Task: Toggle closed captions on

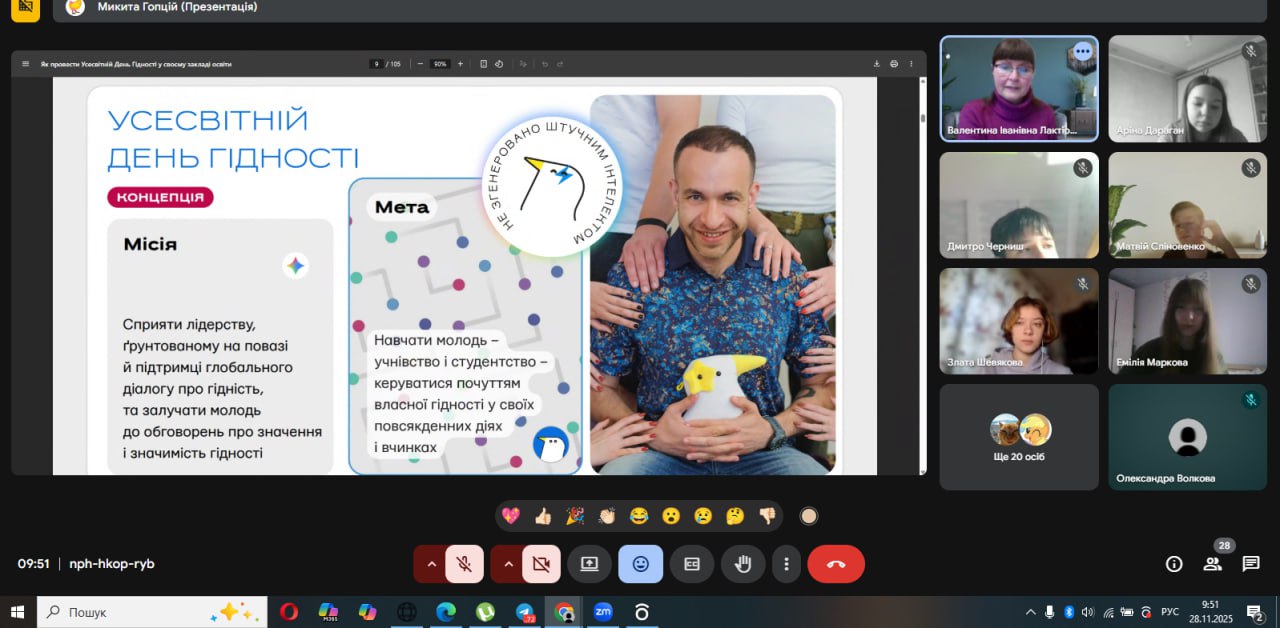Action: [691, 564]
